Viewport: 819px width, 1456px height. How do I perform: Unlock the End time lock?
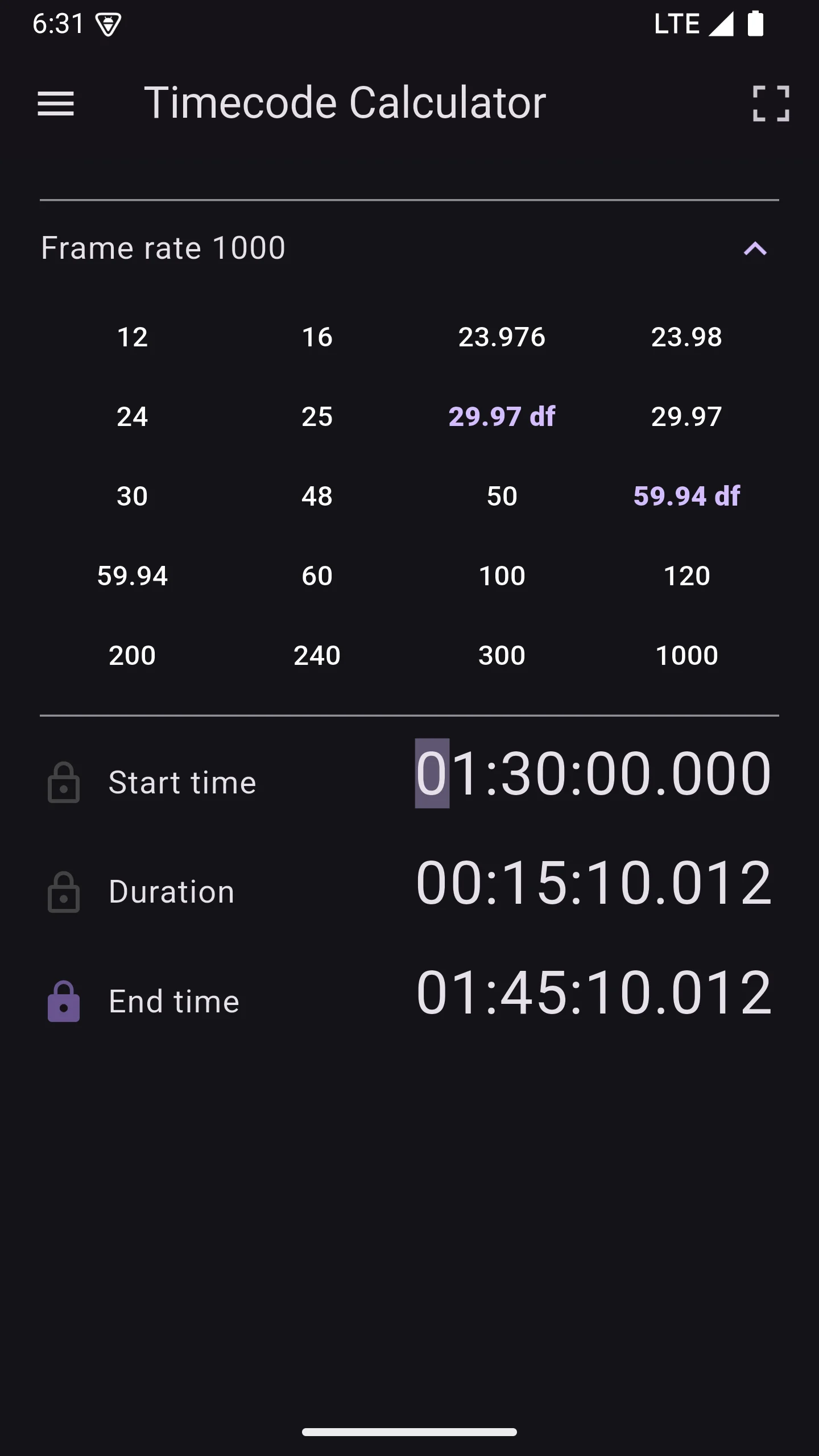64,1002
